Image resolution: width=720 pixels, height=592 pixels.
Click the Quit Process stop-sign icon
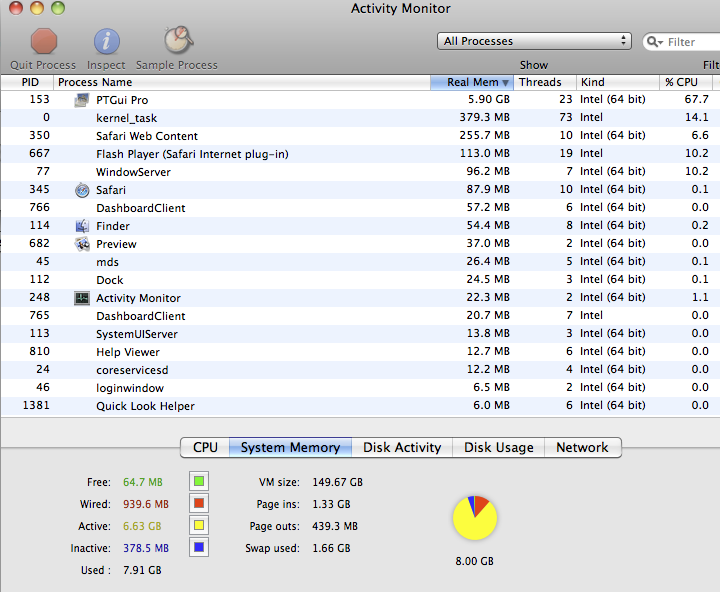tap(44, 41)
